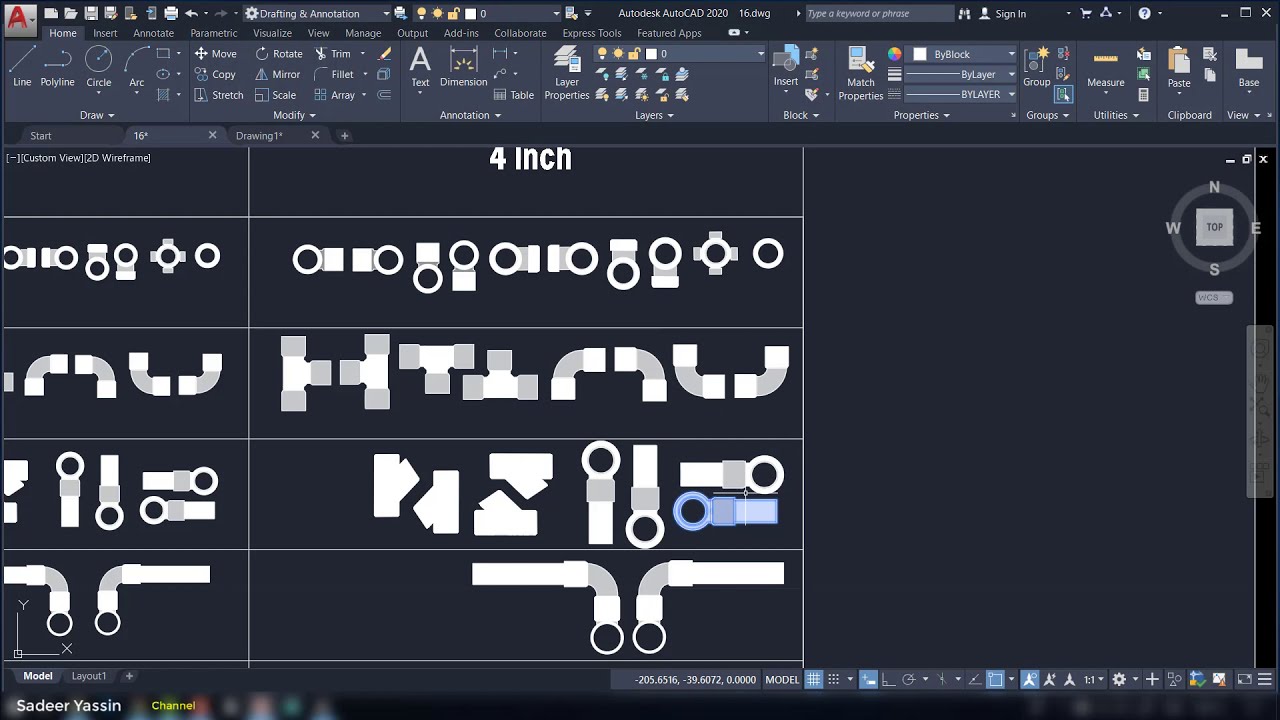This screenshot has height=720, width=1280.
Task: Click the Save icon in quick access toolbar
Action: coord(91,13)
